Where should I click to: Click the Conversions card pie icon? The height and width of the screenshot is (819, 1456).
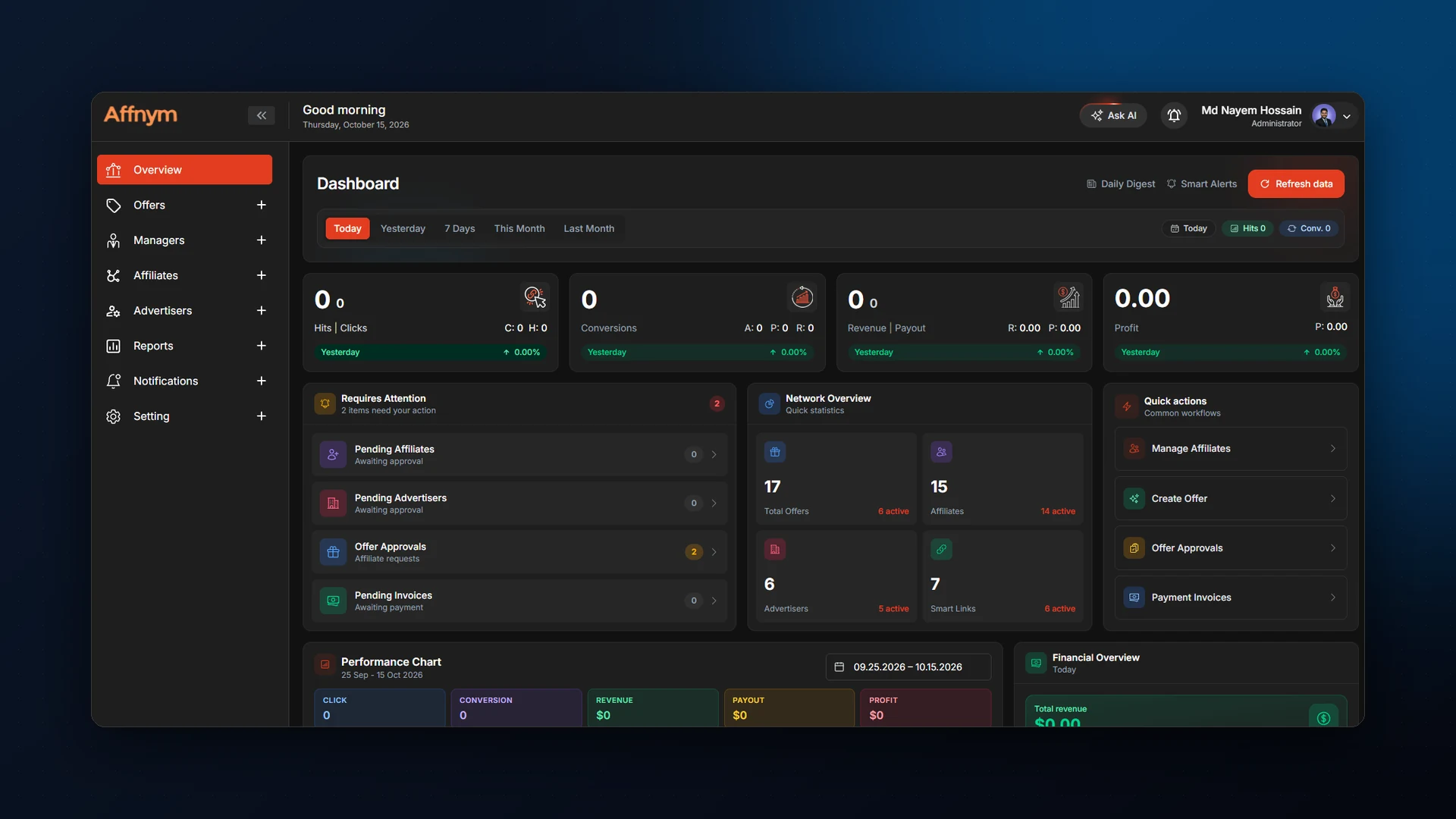802,297
